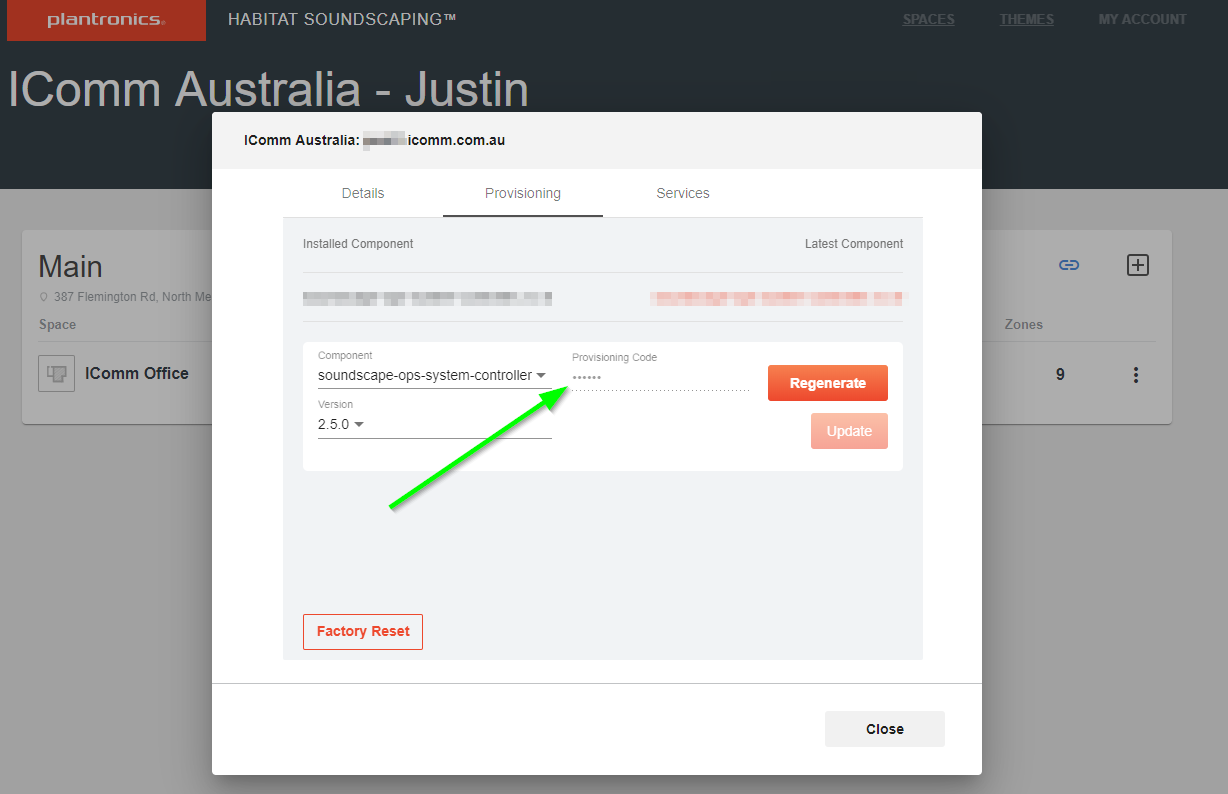Click the Provisioning Code field
This screenshot has height=794, width=1228.
coord(660,377)
